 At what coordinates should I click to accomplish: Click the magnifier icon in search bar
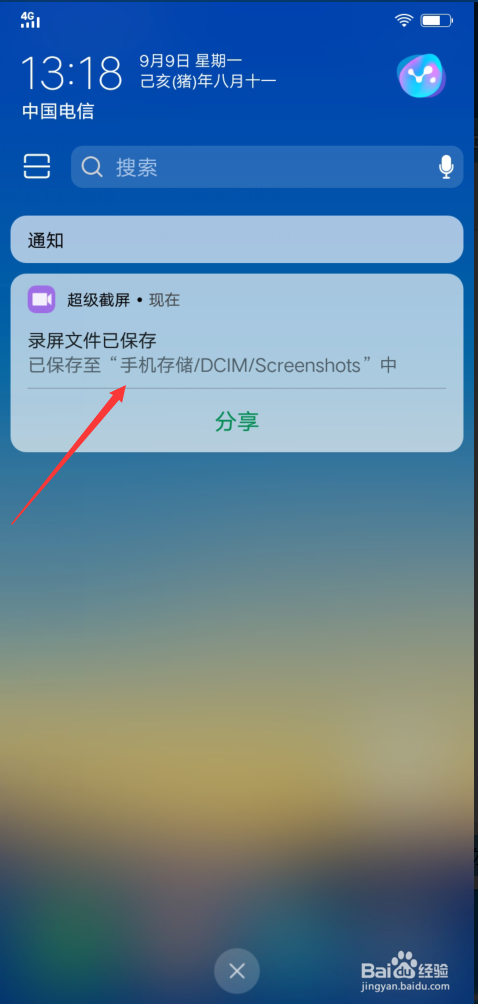[x=93, y=167]
